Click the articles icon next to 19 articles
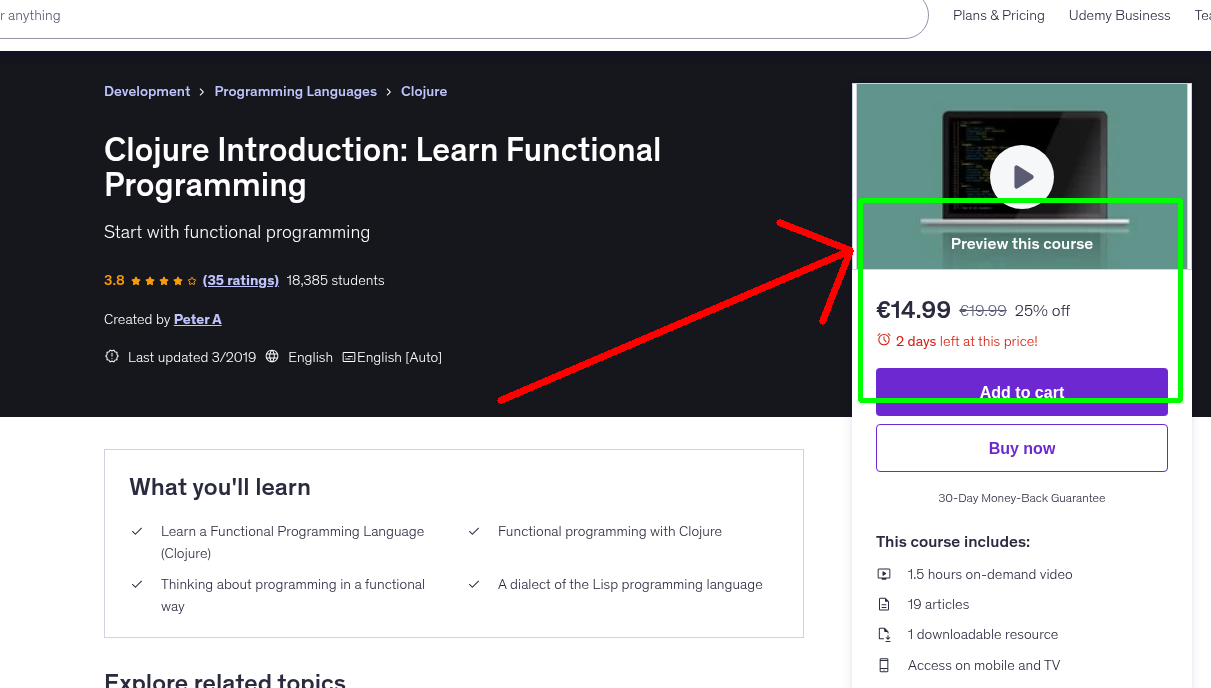The image size is (1211, 688). 884,604
